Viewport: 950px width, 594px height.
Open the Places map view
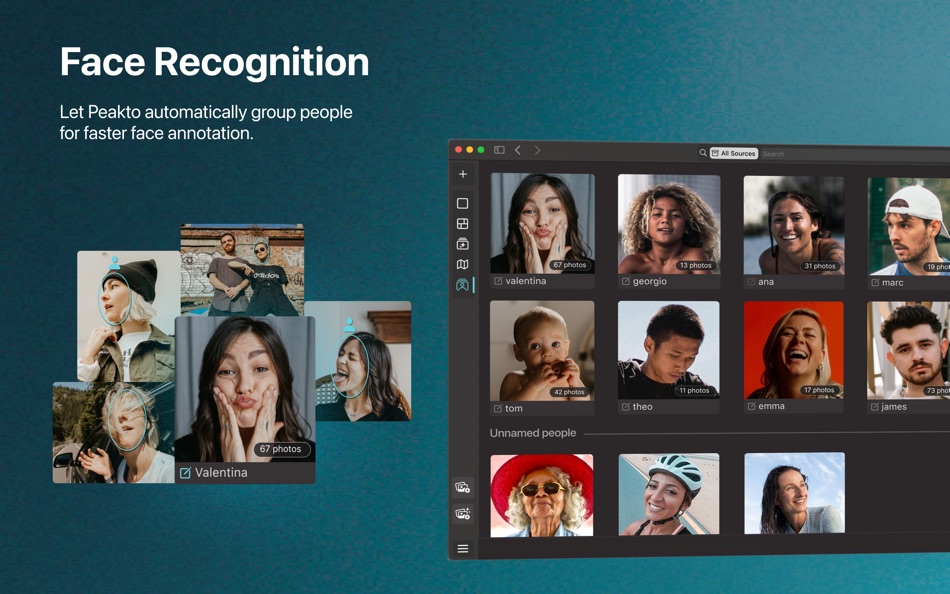pos(463,264)
